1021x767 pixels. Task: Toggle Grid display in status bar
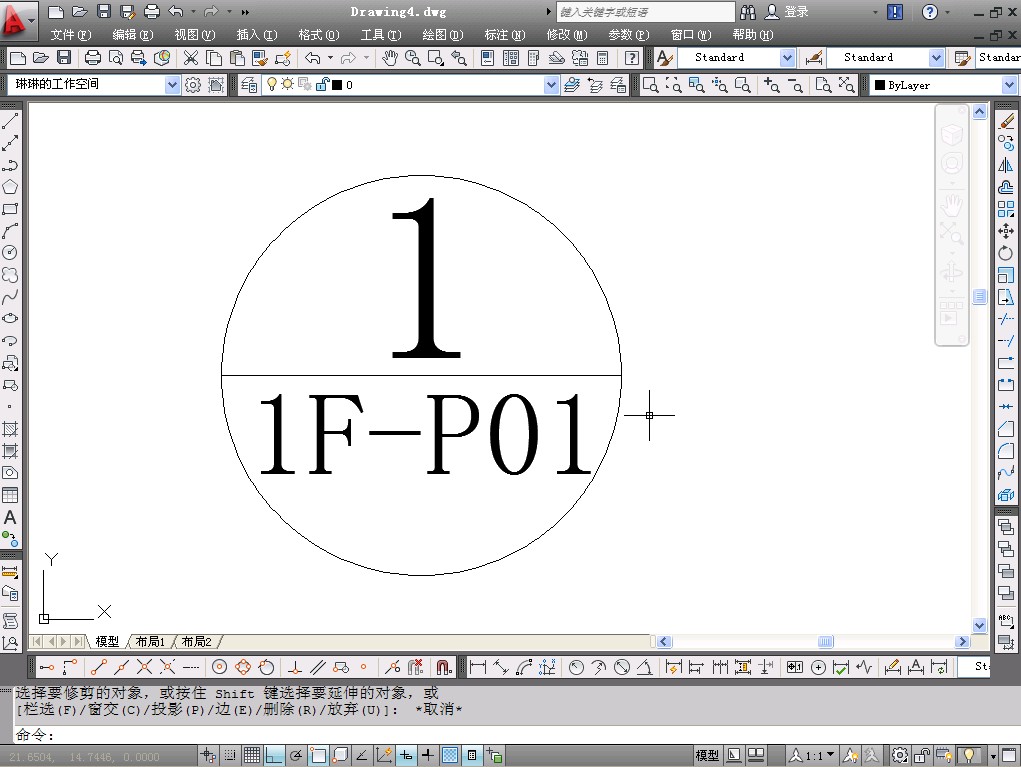coord(252,755)
